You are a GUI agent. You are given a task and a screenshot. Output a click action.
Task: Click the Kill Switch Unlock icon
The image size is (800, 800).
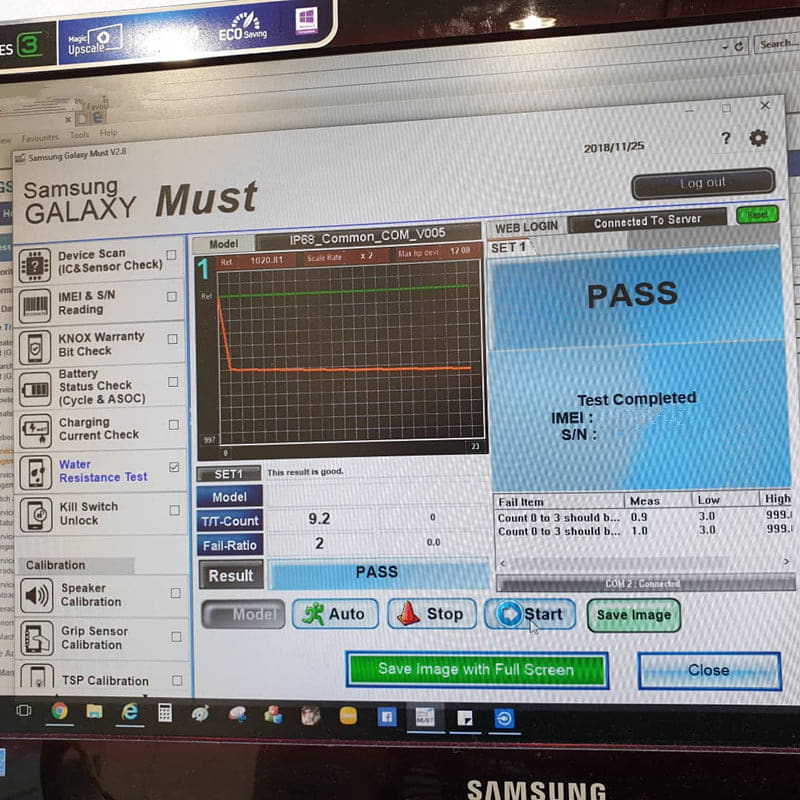(36, 515)
